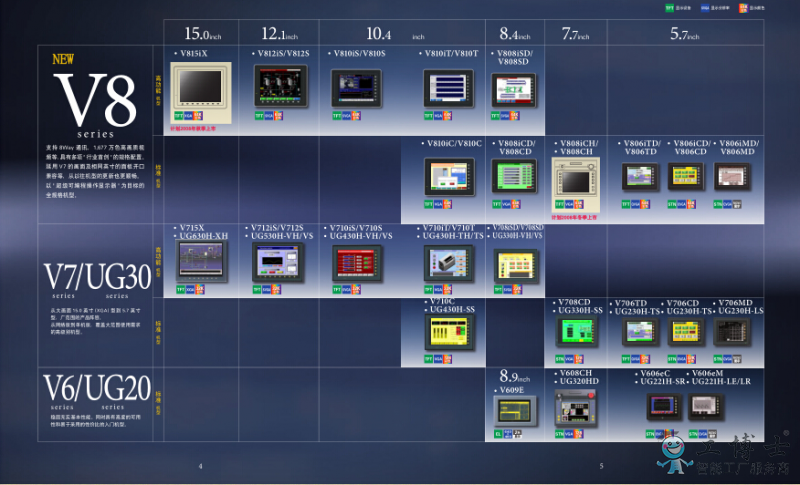Open the V806iMD/V806MD product image
Screen dimensions: 800x485
732,176
